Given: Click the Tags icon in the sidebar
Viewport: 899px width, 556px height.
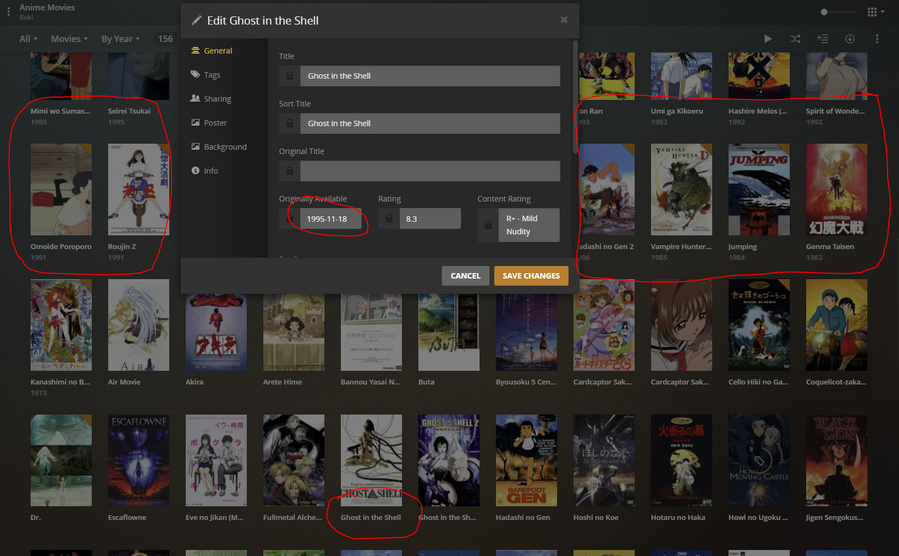Looking at the screenshot, I should [195, 74].
